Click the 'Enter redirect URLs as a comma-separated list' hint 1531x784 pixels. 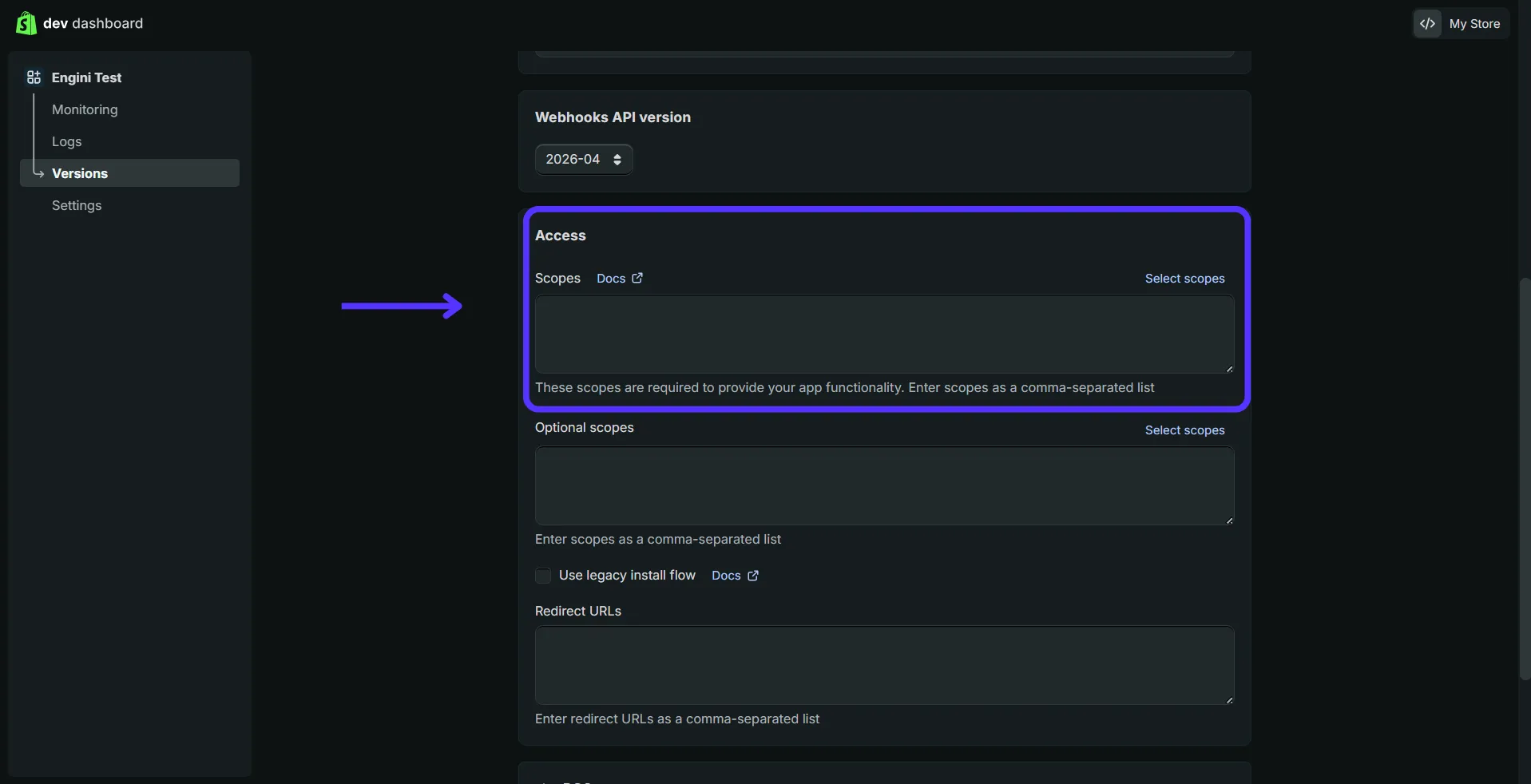pyautogui.click(x=677, y=719)
